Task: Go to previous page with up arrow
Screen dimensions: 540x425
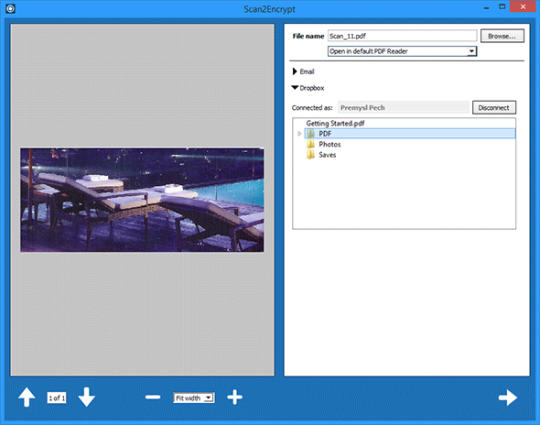Action: pyautogui.click(x=27, y=398)
